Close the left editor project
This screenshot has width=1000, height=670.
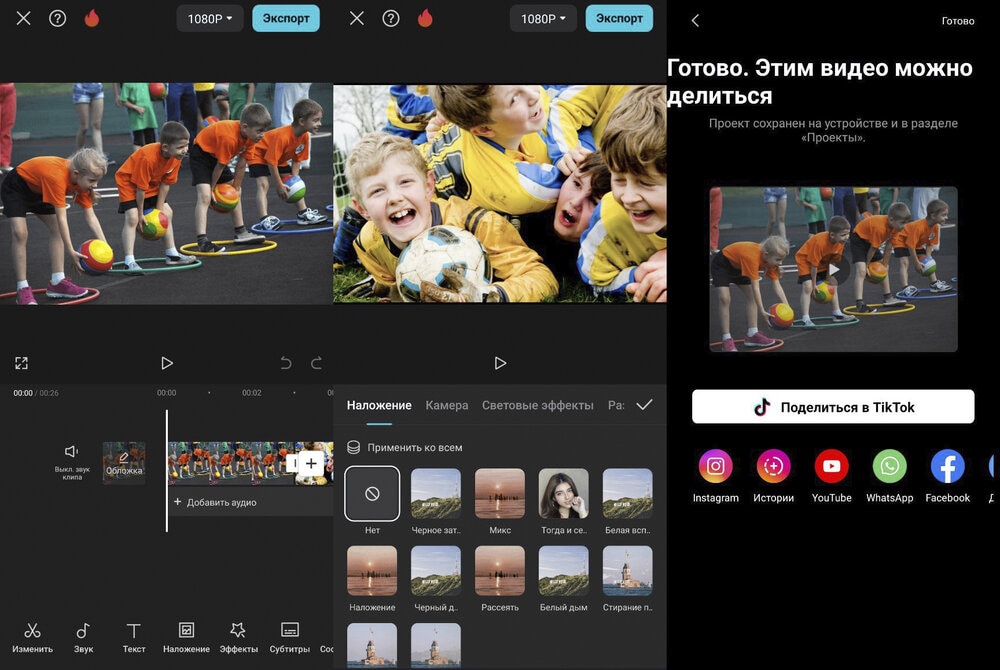[x=24, y=18]
